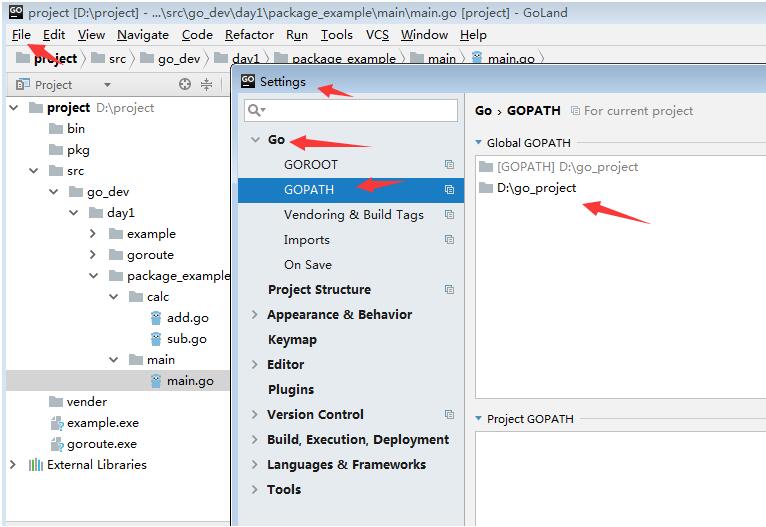The height and width of the screenshot is (527, 766).
Task: Collapse the calc folder node
Action: pyautogui.click(x=113, y=296)
